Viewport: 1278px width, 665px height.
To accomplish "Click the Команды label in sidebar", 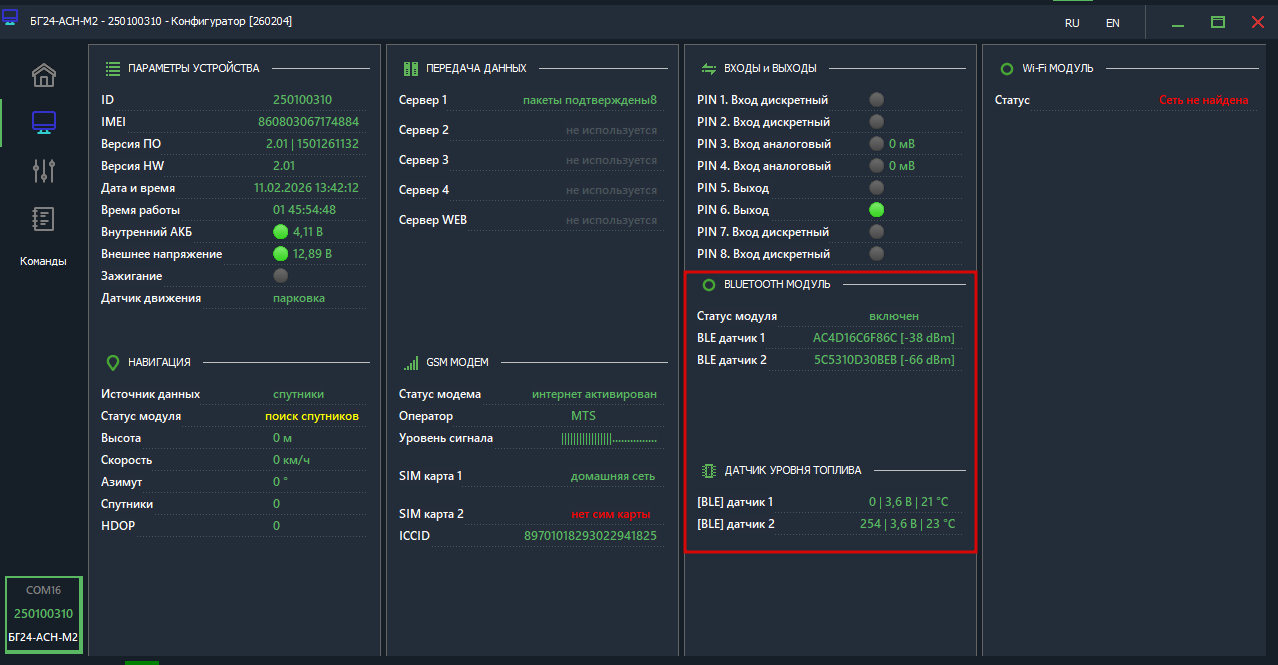I will (x=44, y=262).
